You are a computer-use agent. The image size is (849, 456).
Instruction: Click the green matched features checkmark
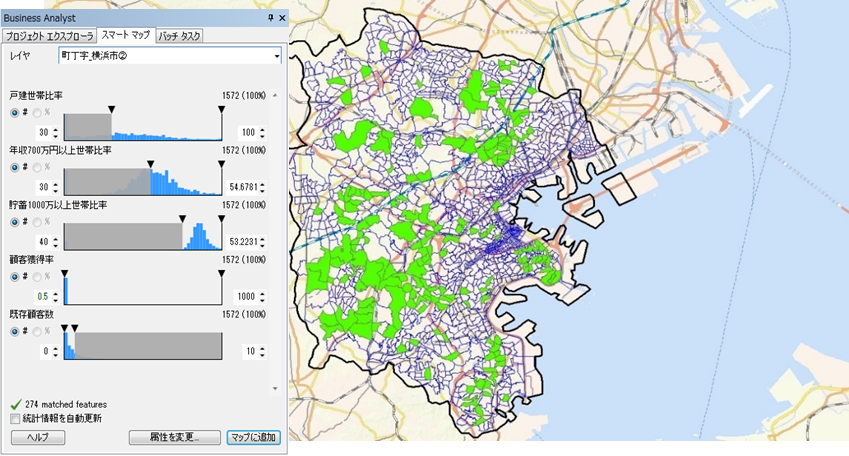click(16, 404)
